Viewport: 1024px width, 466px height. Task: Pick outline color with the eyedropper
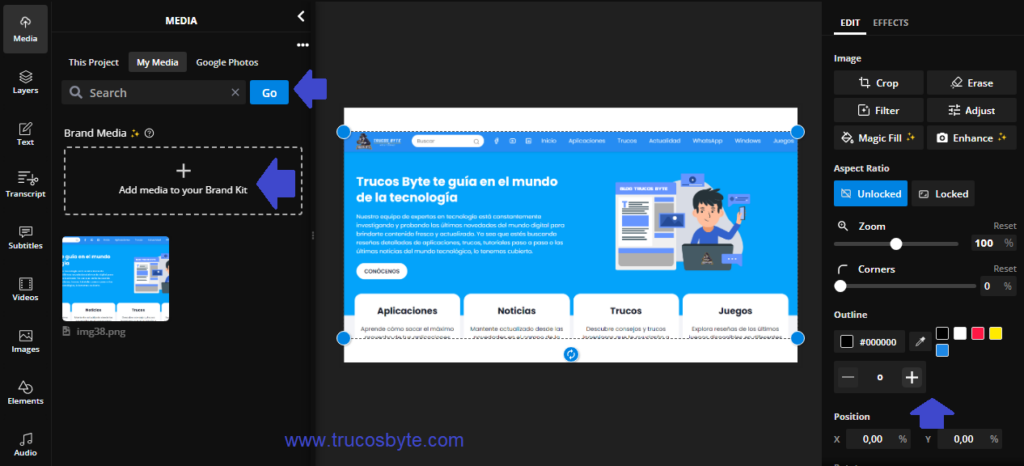[920, 341]
